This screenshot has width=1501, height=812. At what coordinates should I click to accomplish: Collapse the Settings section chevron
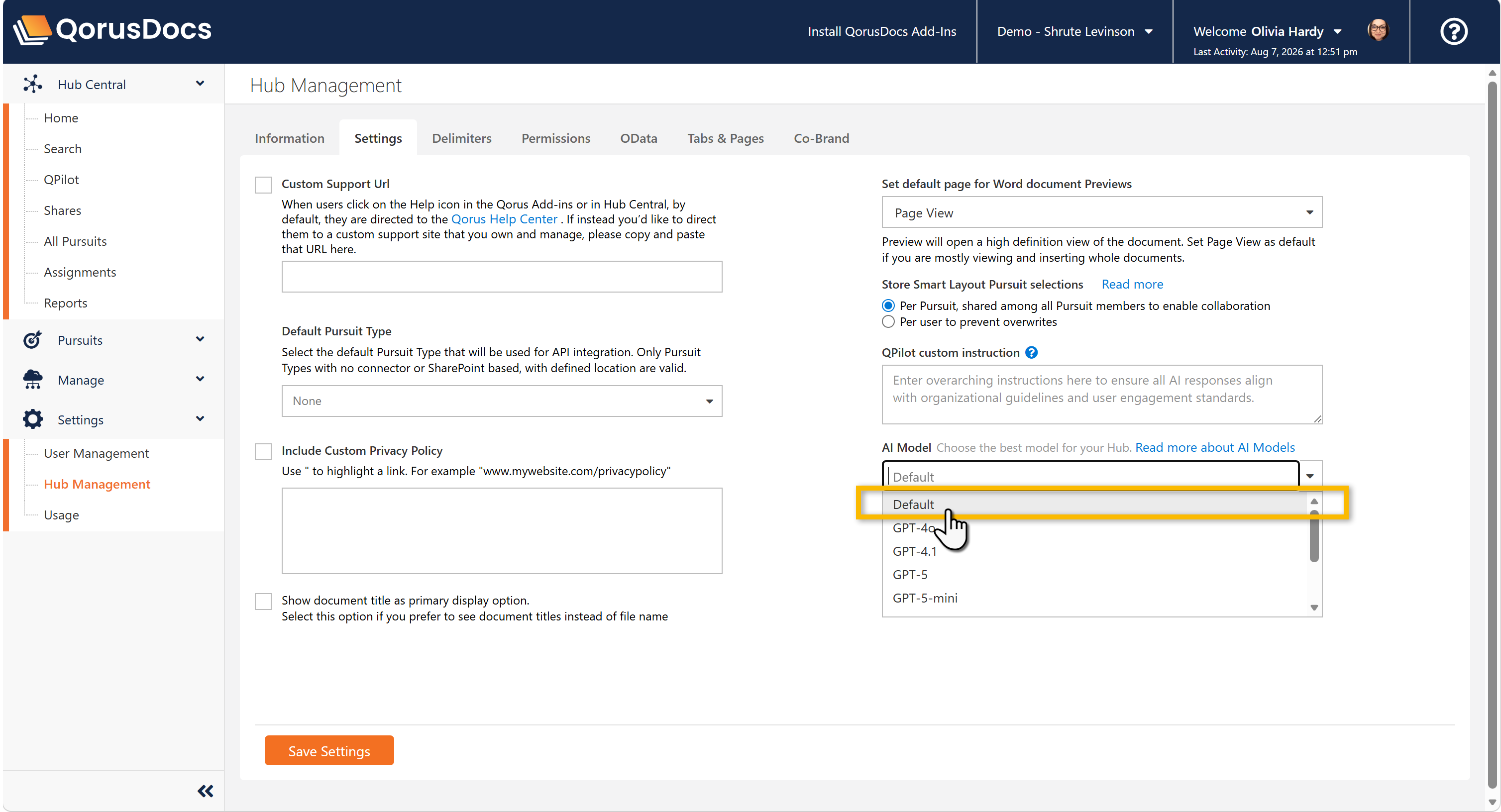[200, 419]
